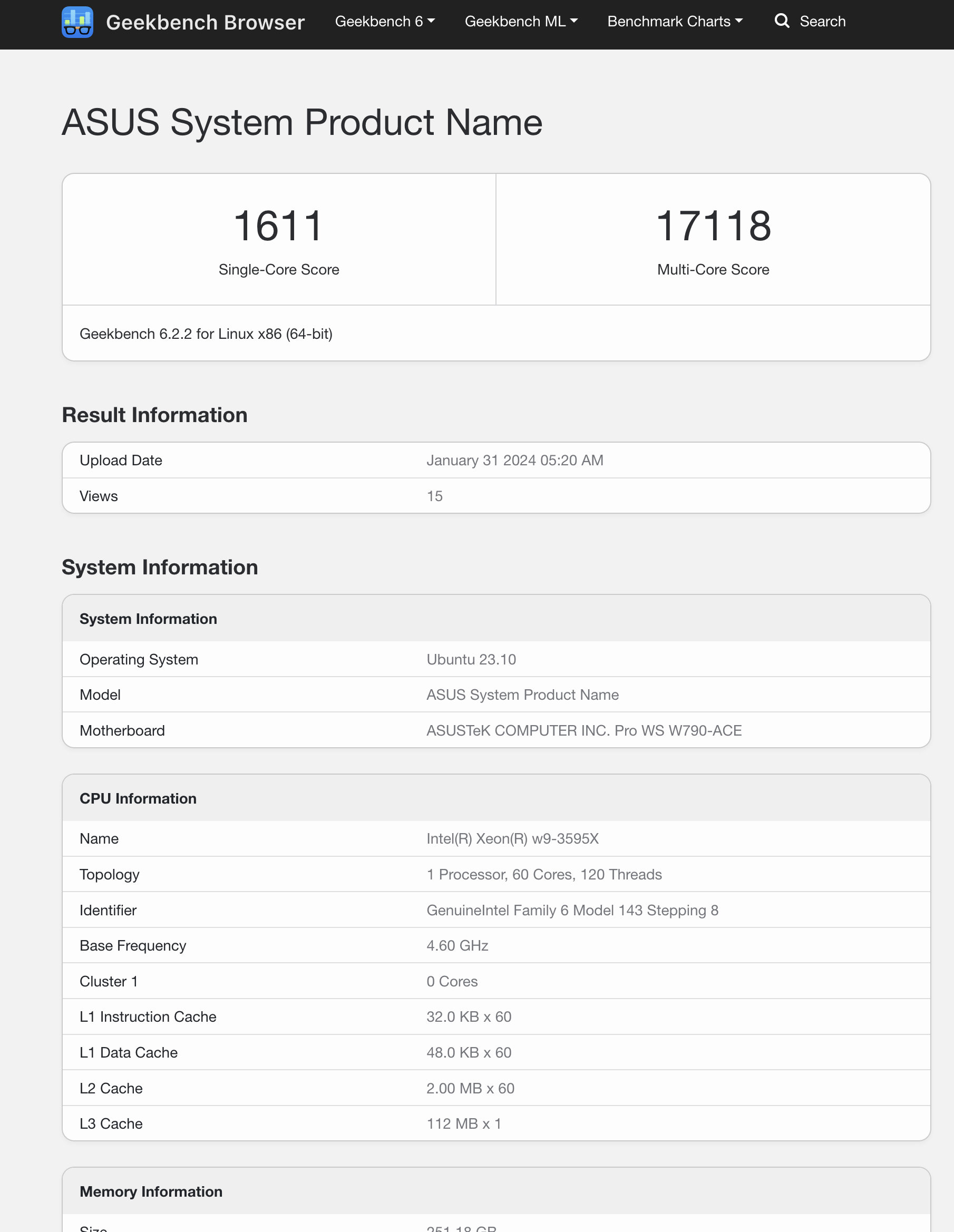954x1232 pixels.
Task: Click the Base Frequency label
Action: point(133,946)
